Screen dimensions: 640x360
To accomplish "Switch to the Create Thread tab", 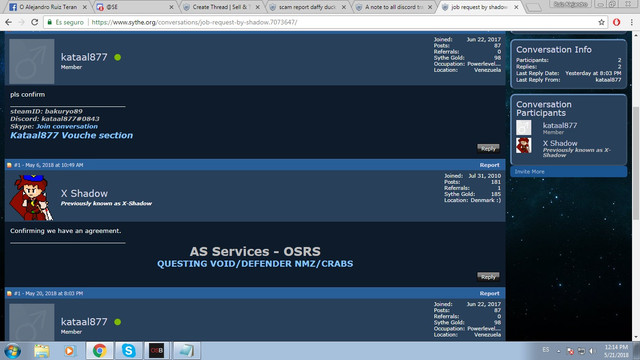I will (221, 7).
